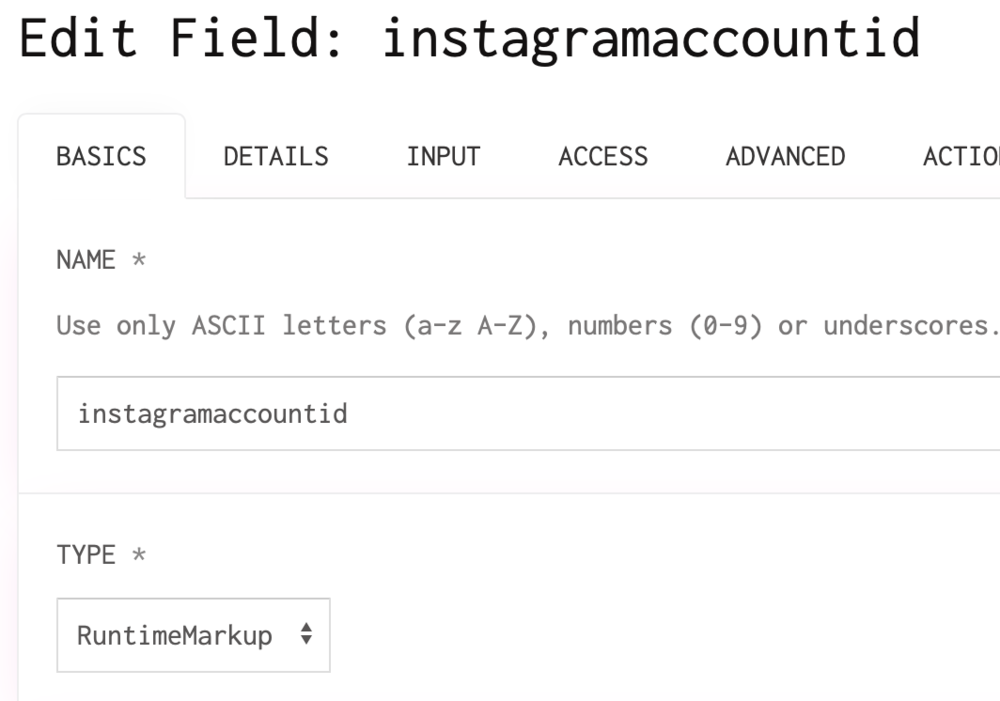
Task: Click the asterisk next to NAME
Action: [x=139, y=261]
